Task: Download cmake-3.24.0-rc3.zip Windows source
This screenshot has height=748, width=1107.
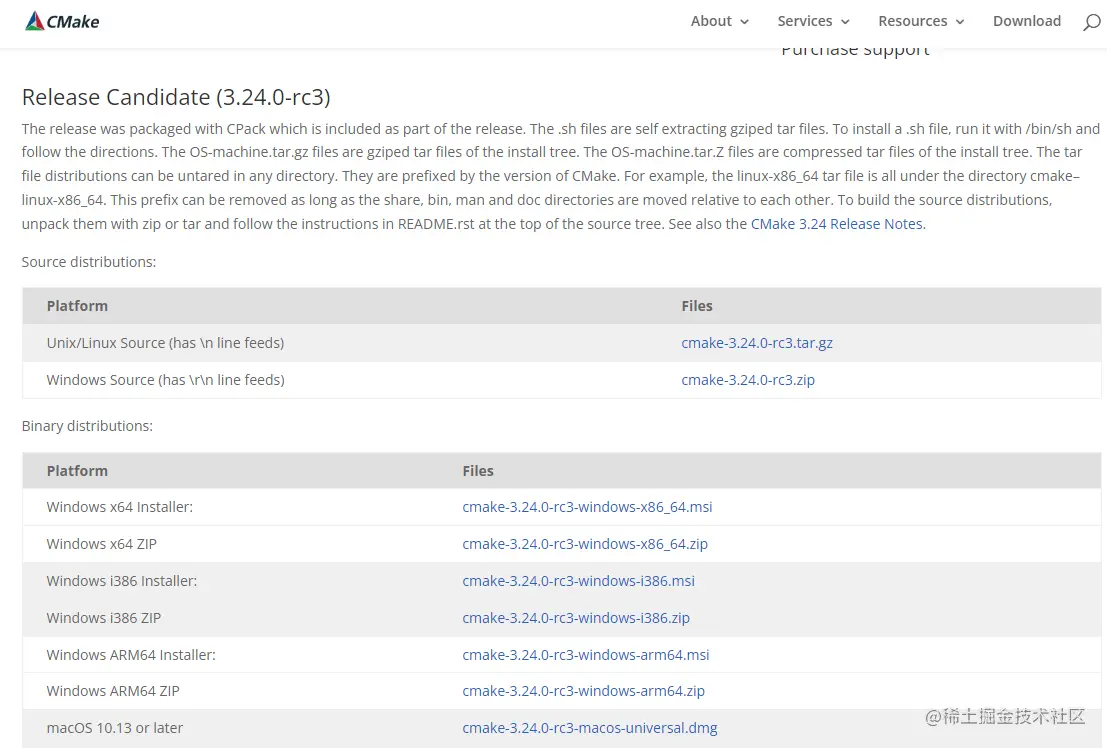Action: click(747, 380)
